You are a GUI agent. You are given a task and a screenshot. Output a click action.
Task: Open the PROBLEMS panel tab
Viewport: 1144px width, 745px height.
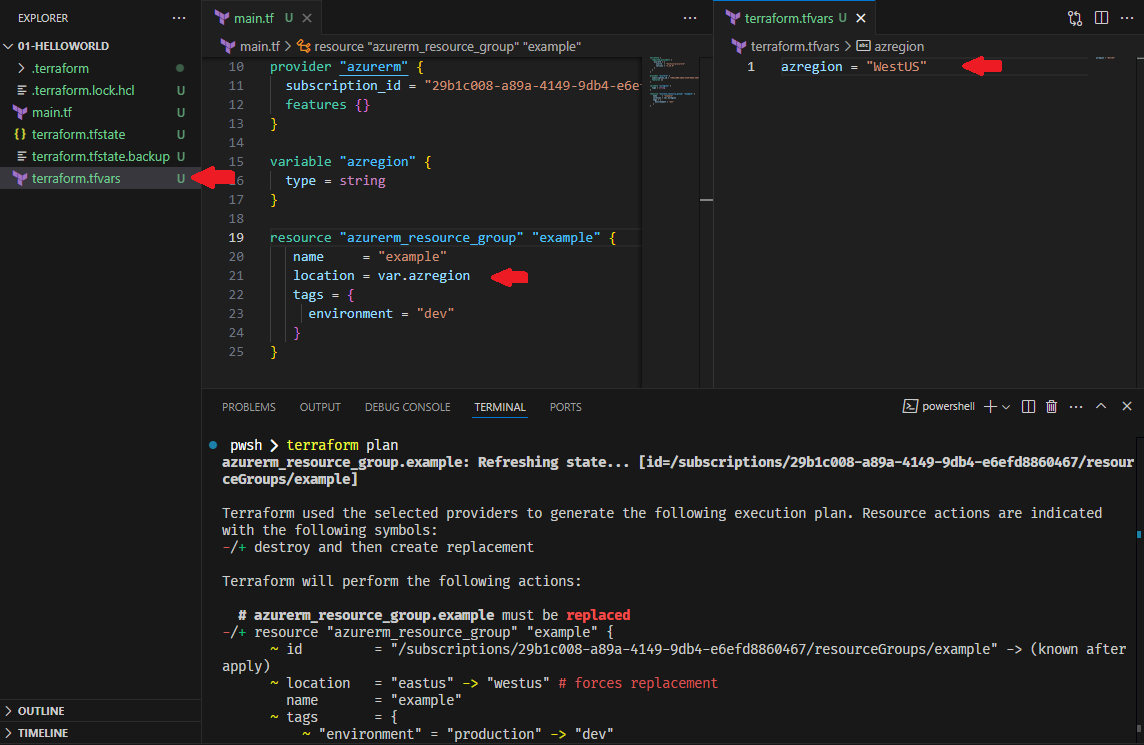[249, 406]
